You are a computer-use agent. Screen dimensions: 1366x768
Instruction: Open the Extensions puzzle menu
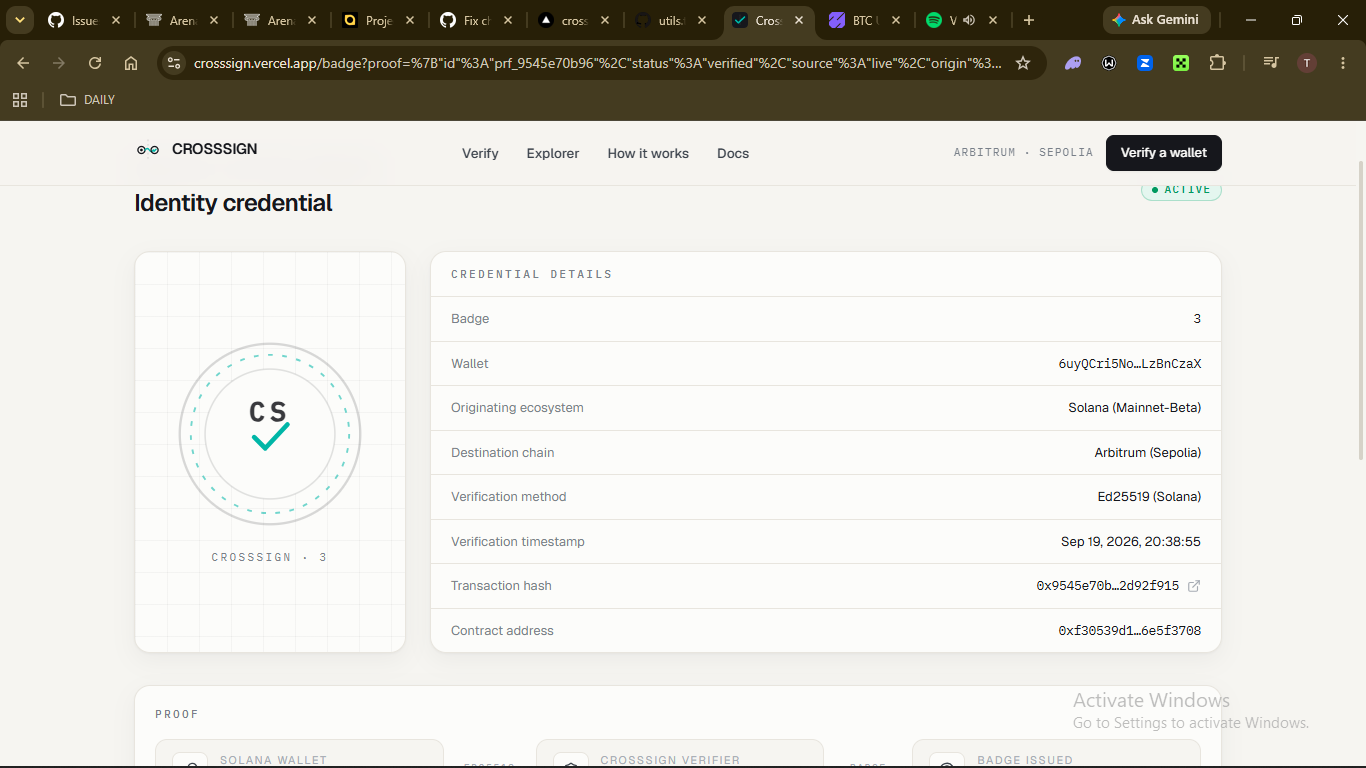click(x=1217, y=63)
